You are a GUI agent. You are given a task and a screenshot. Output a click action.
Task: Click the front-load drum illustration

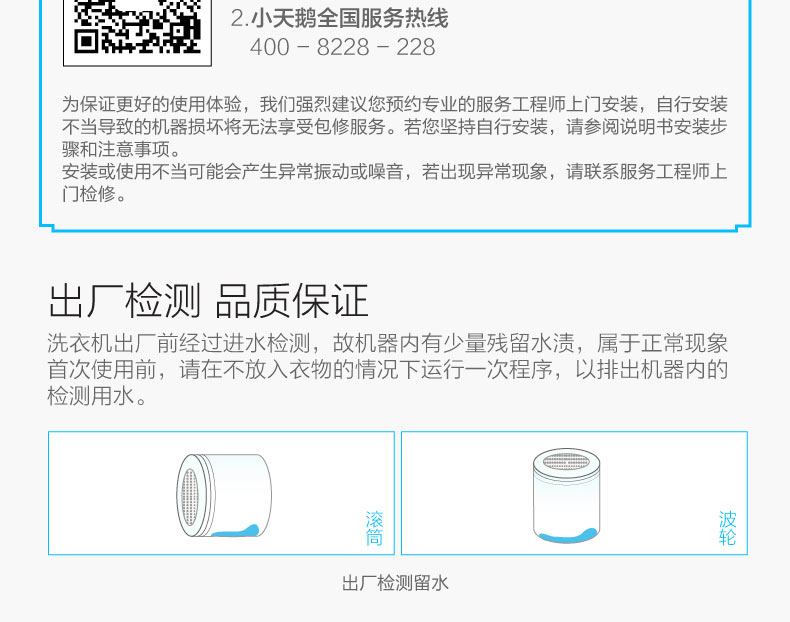tap(224, 495)
